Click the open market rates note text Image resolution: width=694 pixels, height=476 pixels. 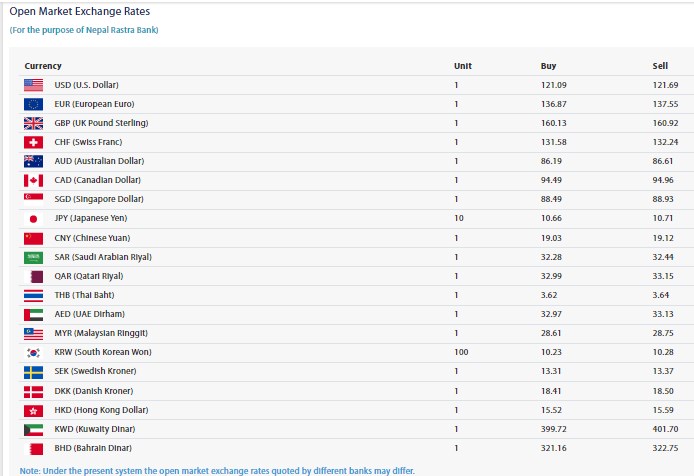pos(217,471)
